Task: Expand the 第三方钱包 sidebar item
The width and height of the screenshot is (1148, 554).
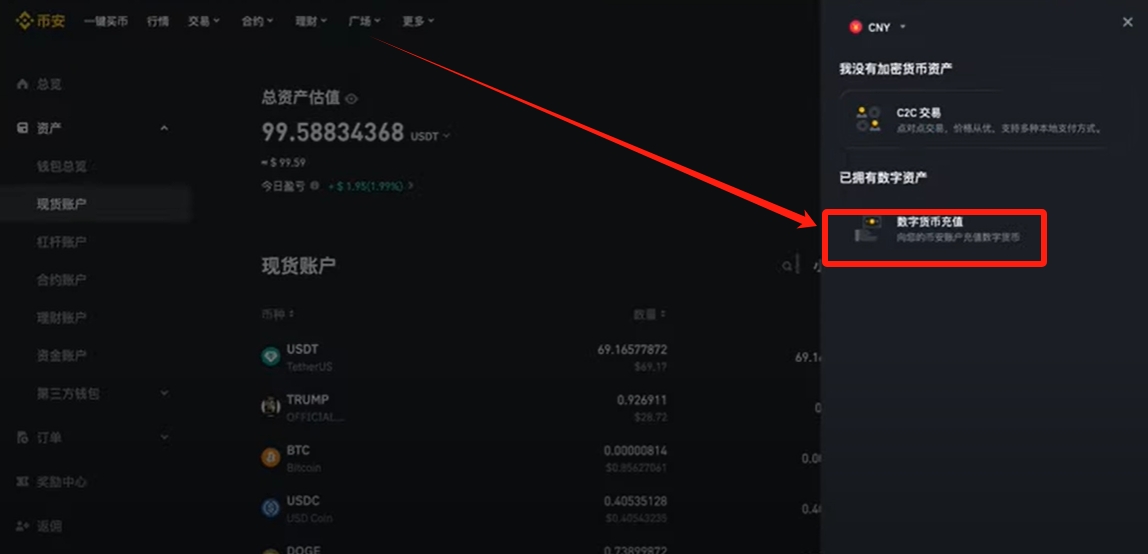Action: [x=164, y=393]
